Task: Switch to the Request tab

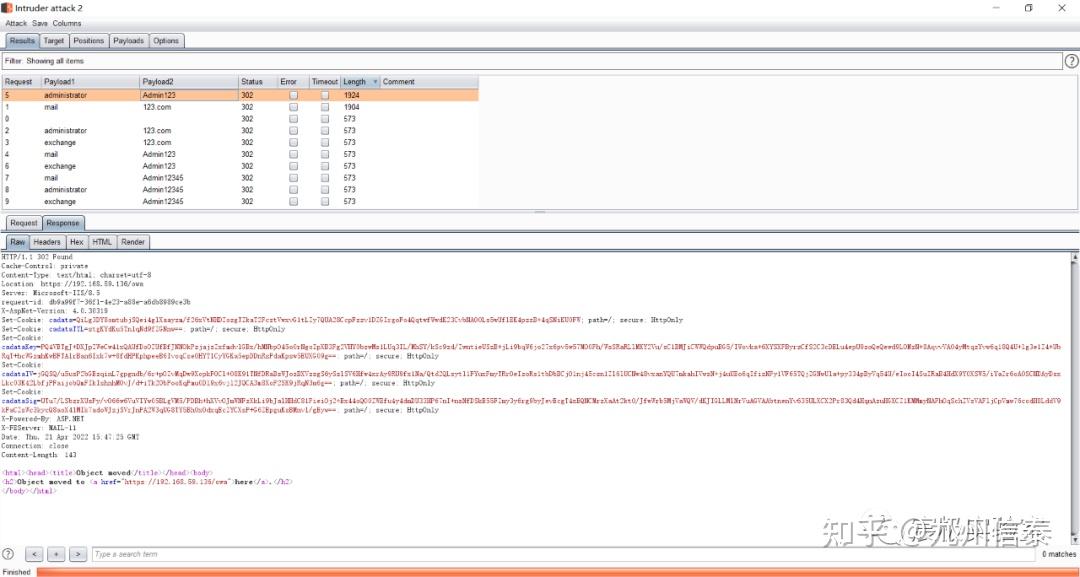Action: pyautogui.click(x=23, y=223)
